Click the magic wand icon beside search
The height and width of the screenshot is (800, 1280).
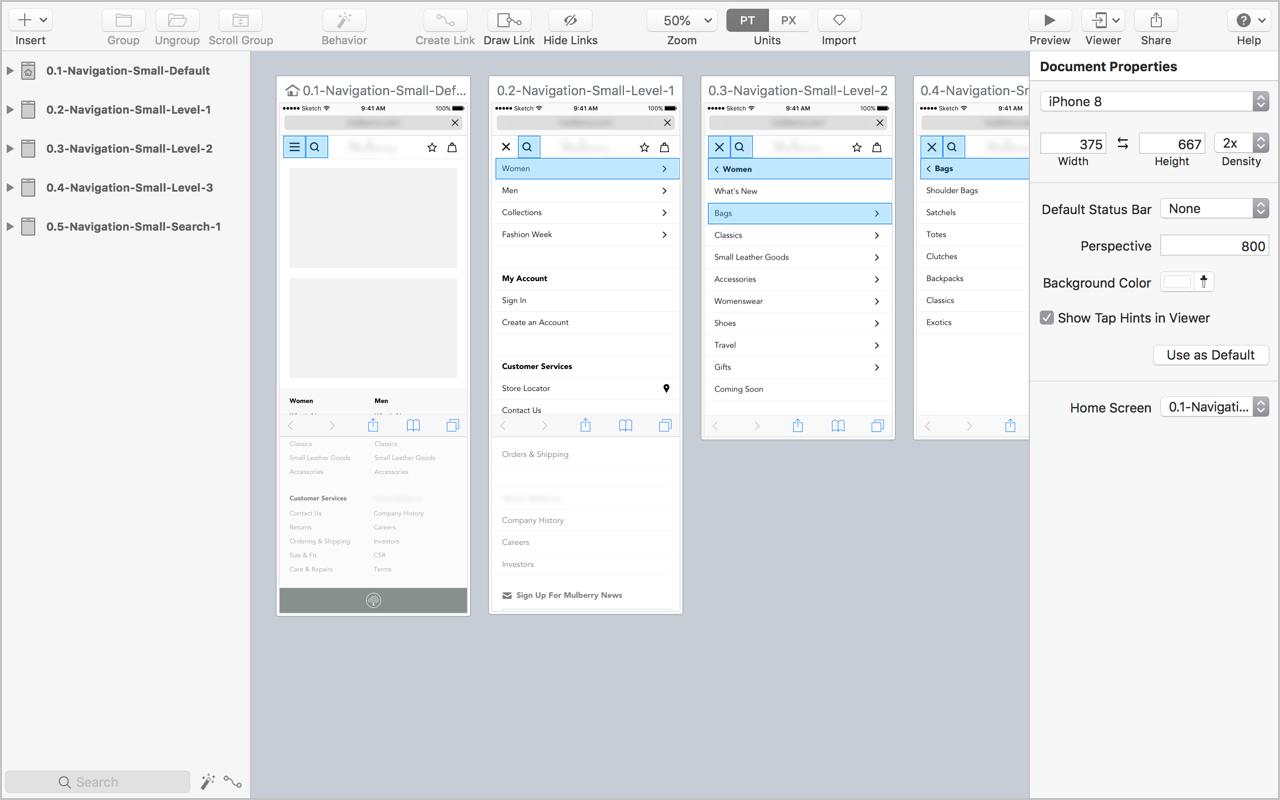208,782
